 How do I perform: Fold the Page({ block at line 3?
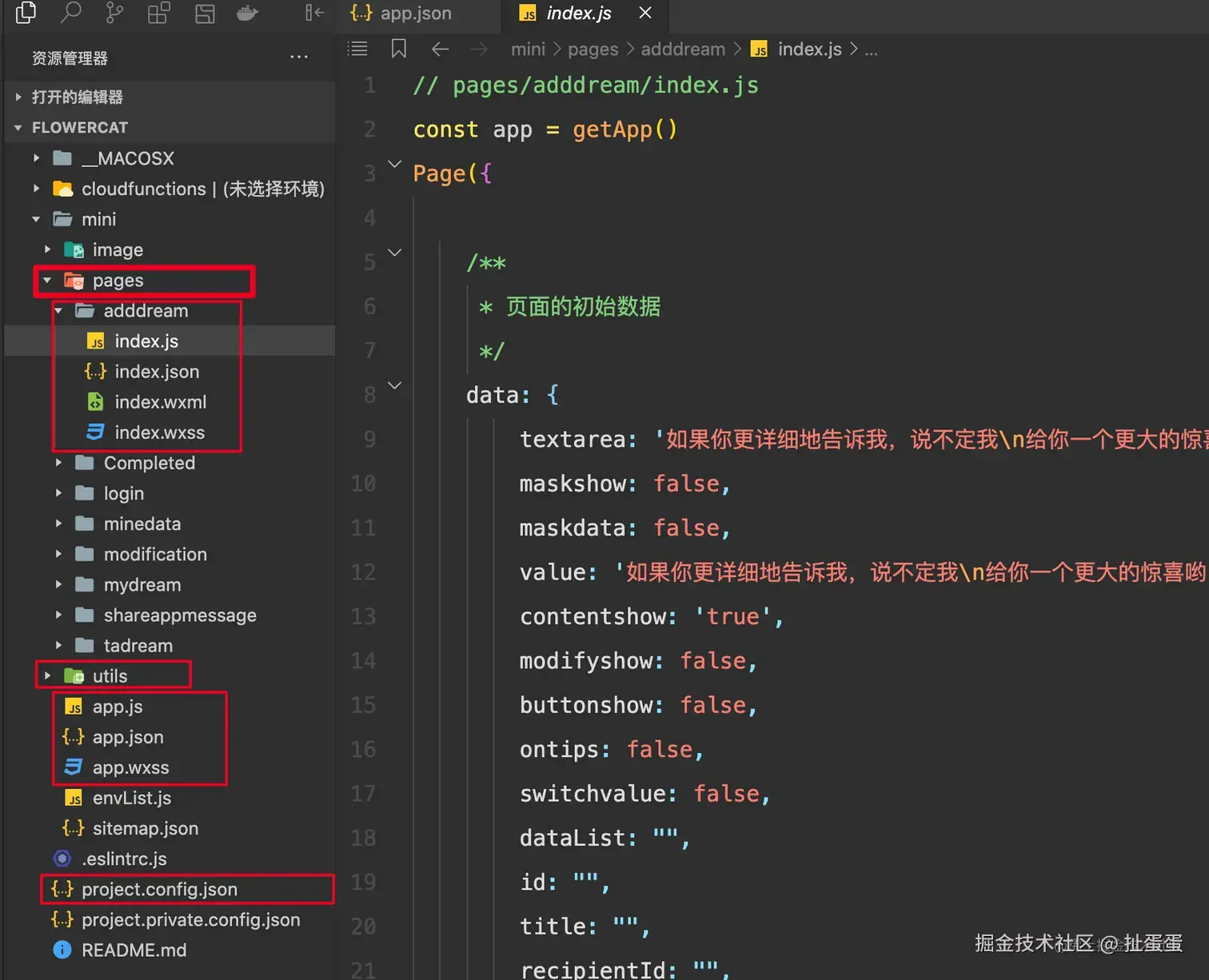394,165
